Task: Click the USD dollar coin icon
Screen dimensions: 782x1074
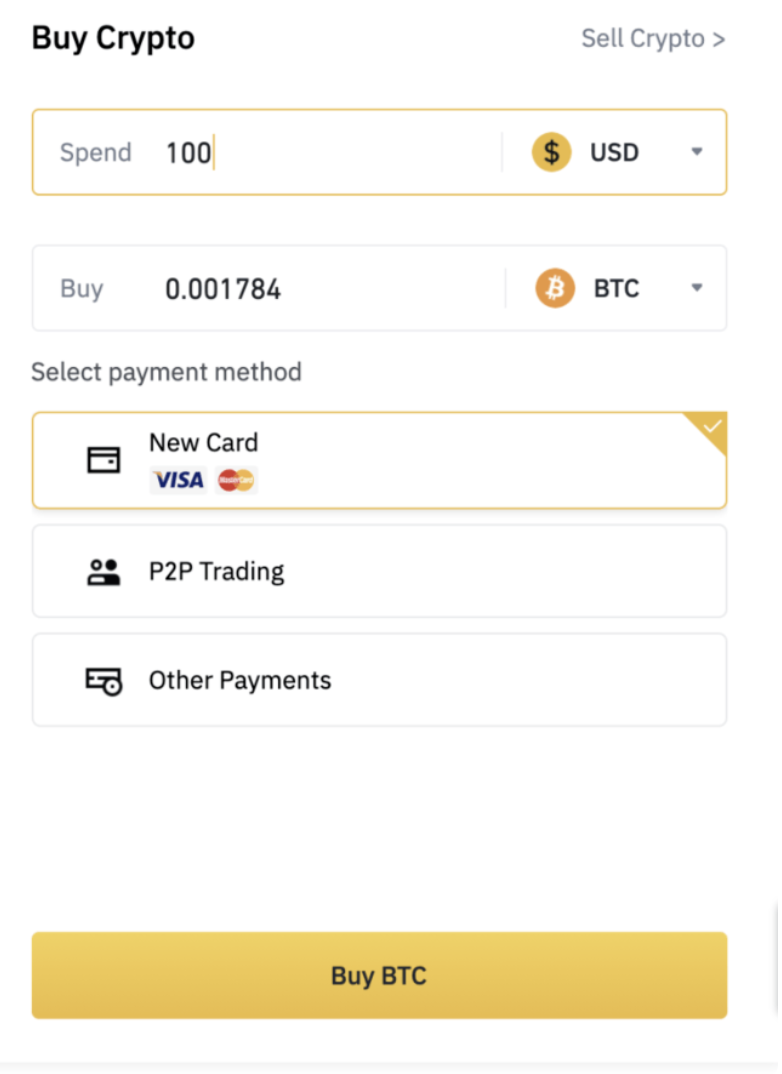Action: [551, 152]
